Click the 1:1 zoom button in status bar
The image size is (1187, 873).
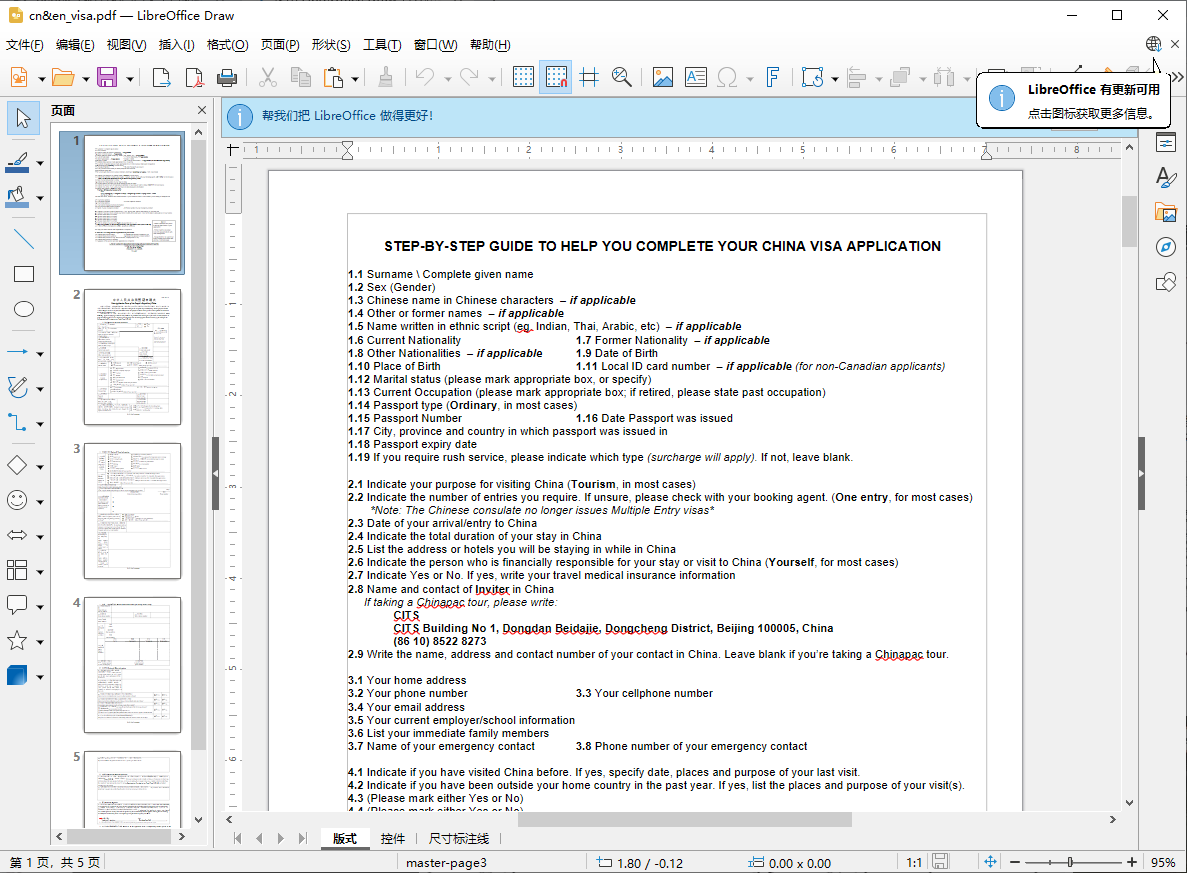[x=913, y=860]
